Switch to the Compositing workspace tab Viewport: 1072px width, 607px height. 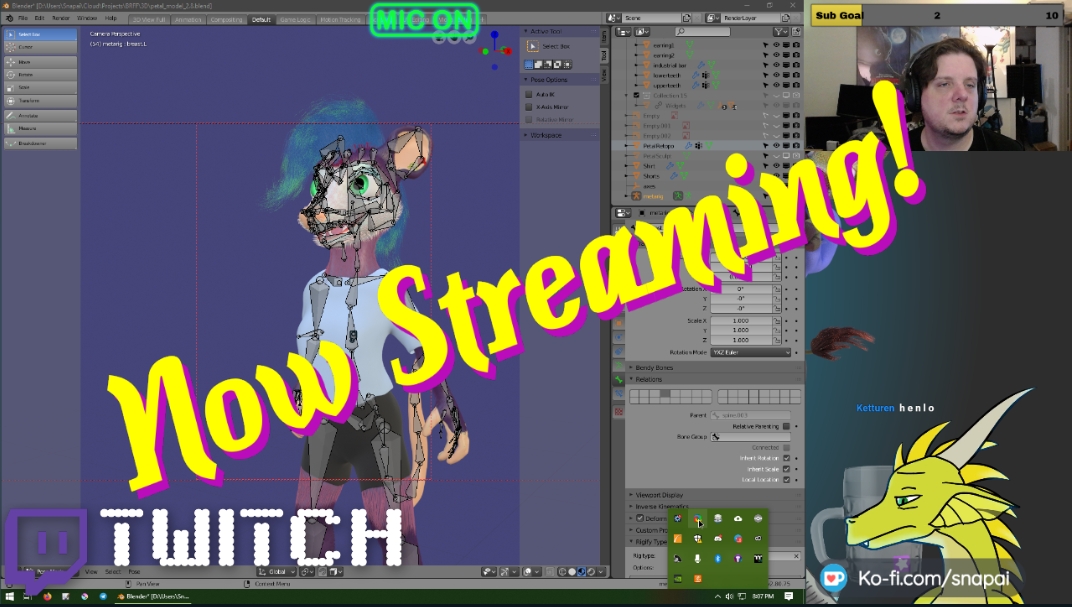[226, 20]
